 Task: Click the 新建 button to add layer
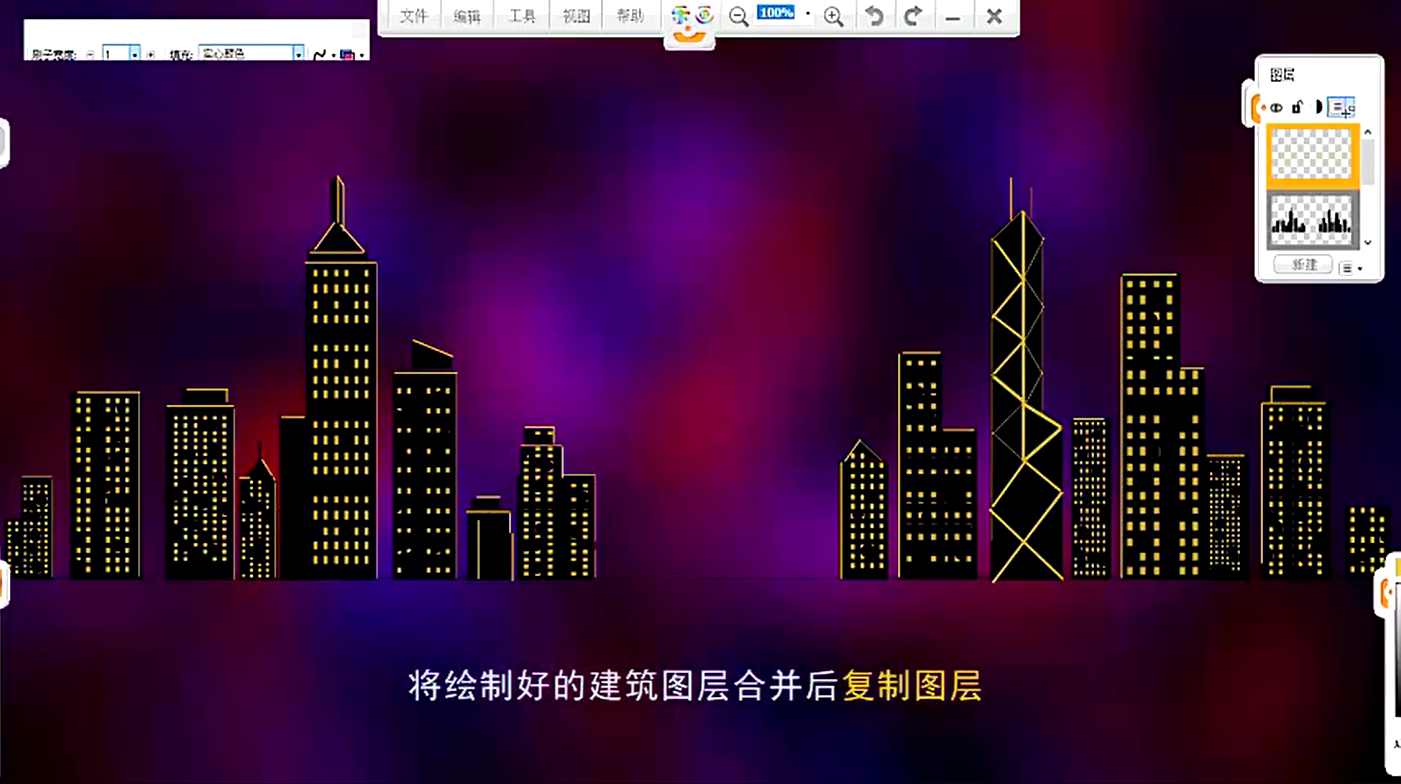[x=1303, y=265]
